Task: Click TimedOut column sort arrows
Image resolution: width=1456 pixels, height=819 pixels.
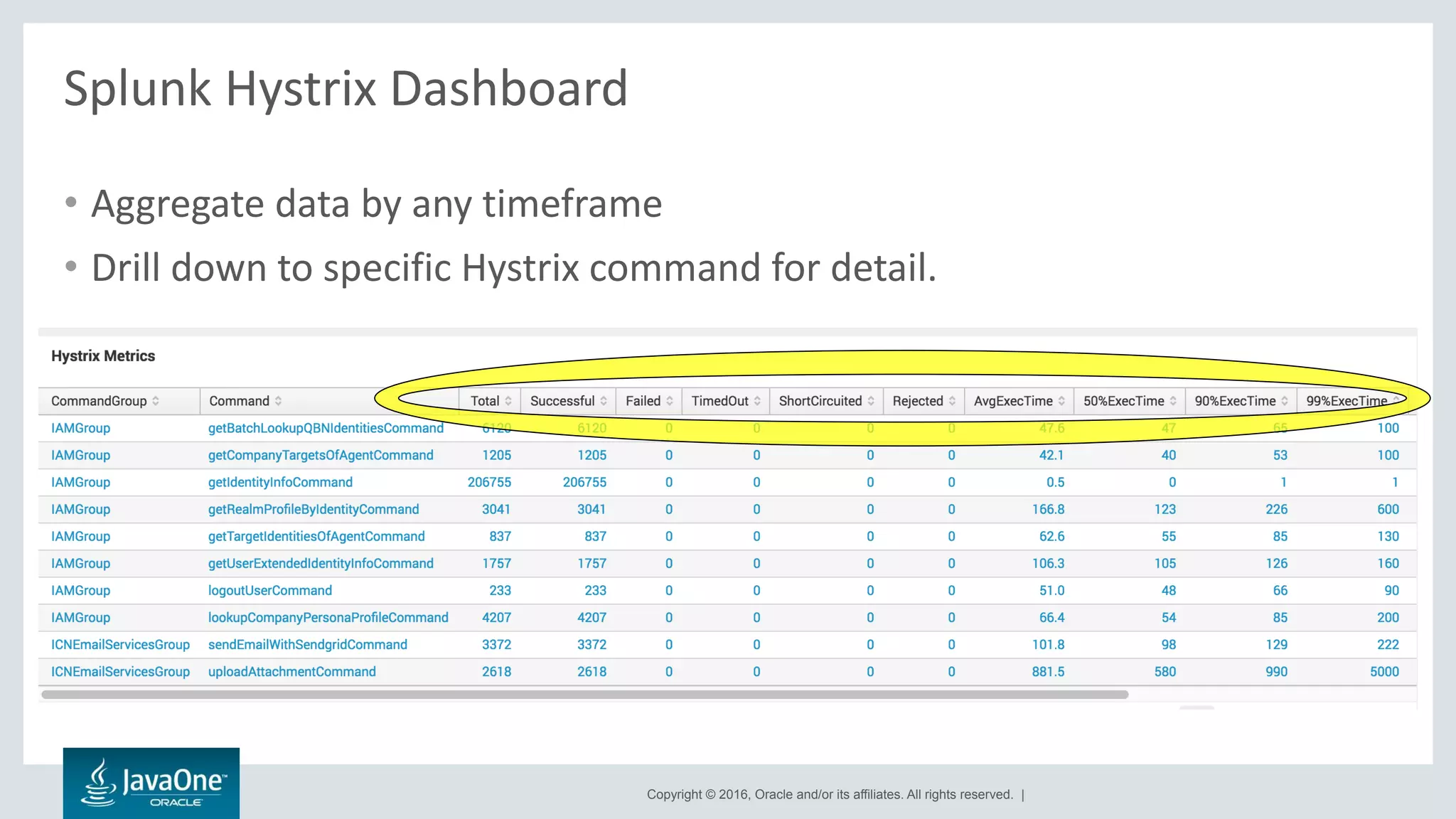Action: 757,401
